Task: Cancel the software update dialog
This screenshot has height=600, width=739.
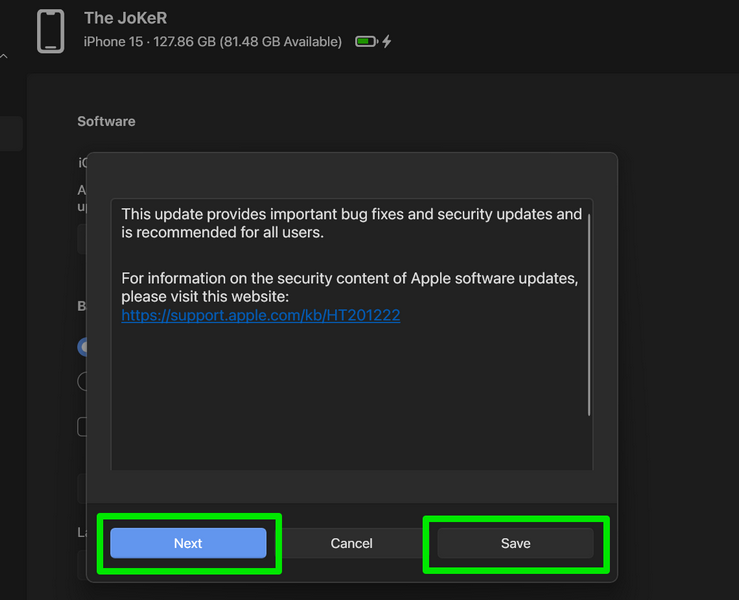Action: (351, 543)
